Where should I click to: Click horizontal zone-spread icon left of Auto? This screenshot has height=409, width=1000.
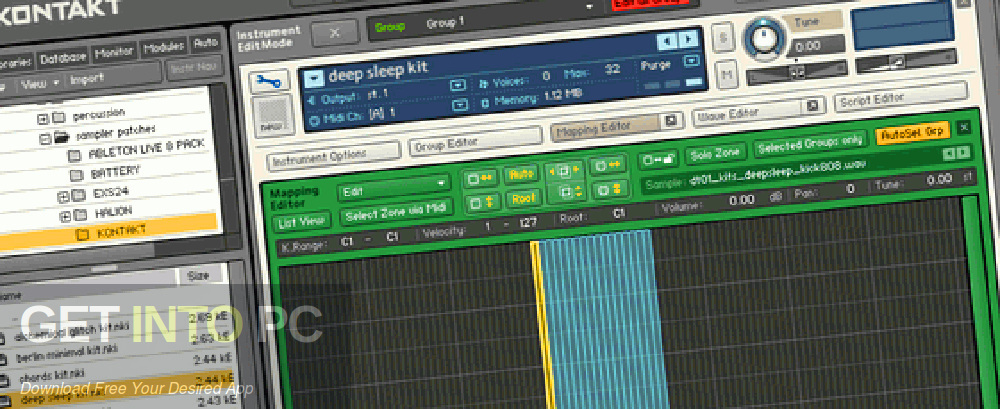coord(481,178)
